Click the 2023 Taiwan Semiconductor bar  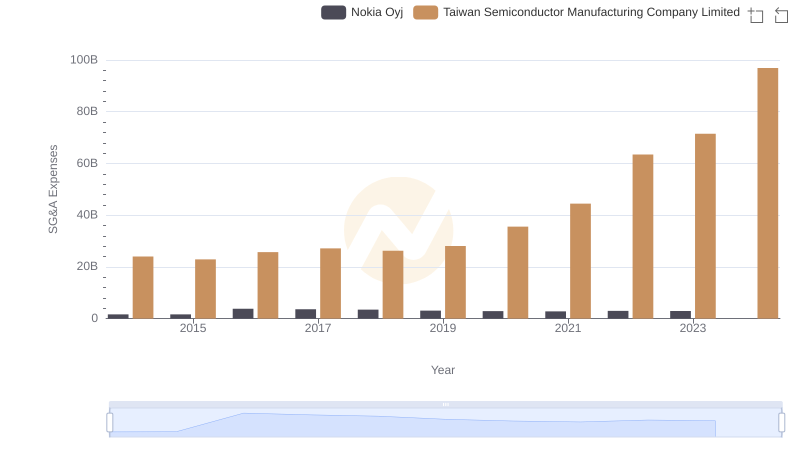(x=705, y=226)
